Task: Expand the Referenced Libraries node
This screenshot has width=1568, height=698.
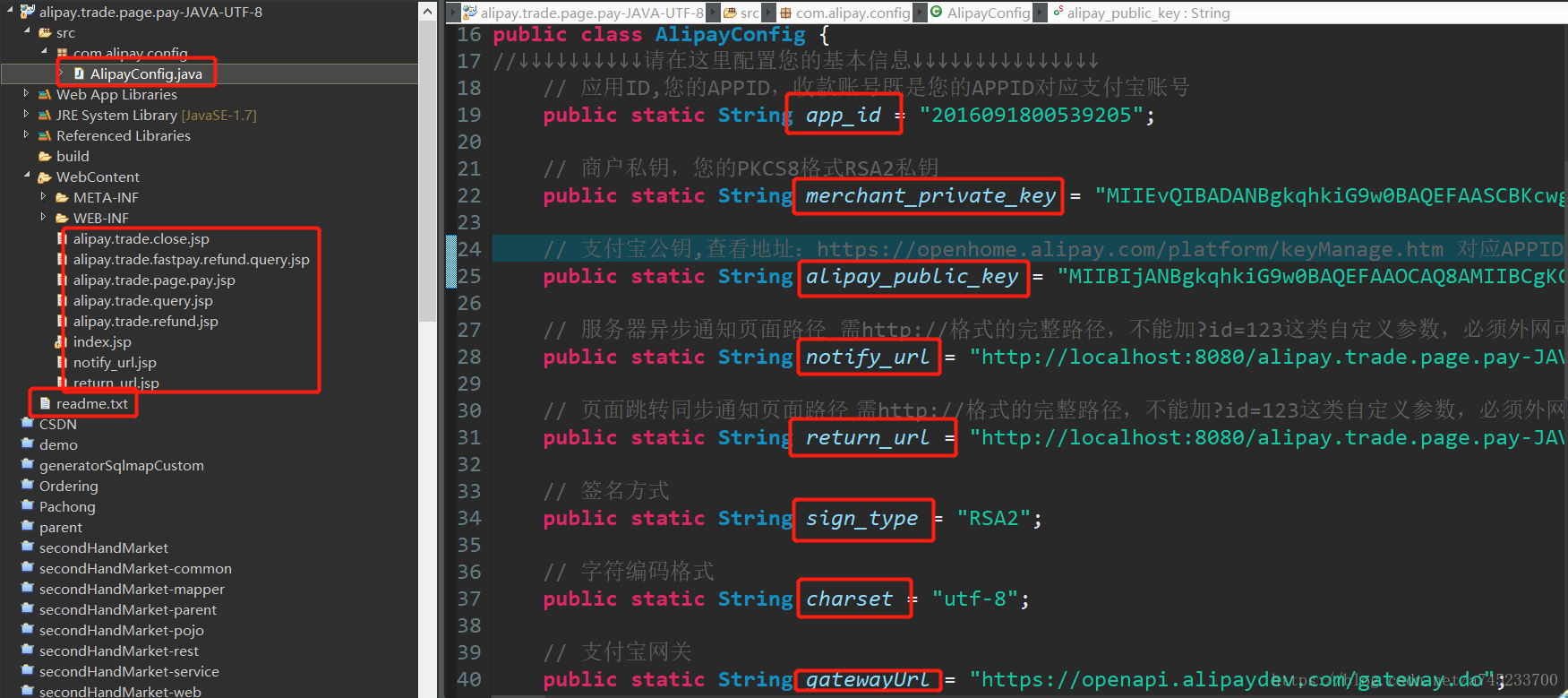Action: [x=26, y=134]
